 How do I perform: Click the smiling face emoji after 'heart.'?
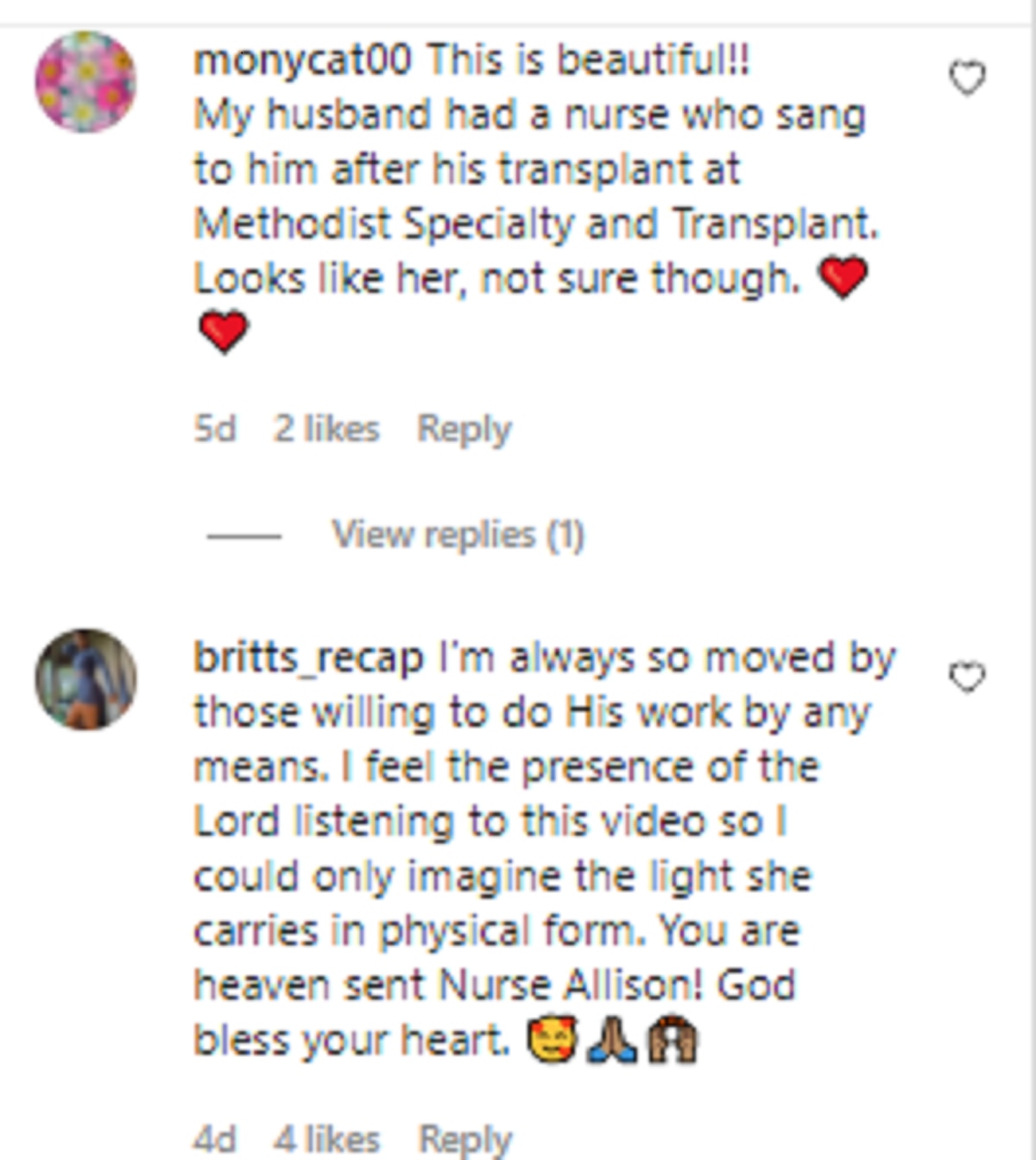[553, 1041]
